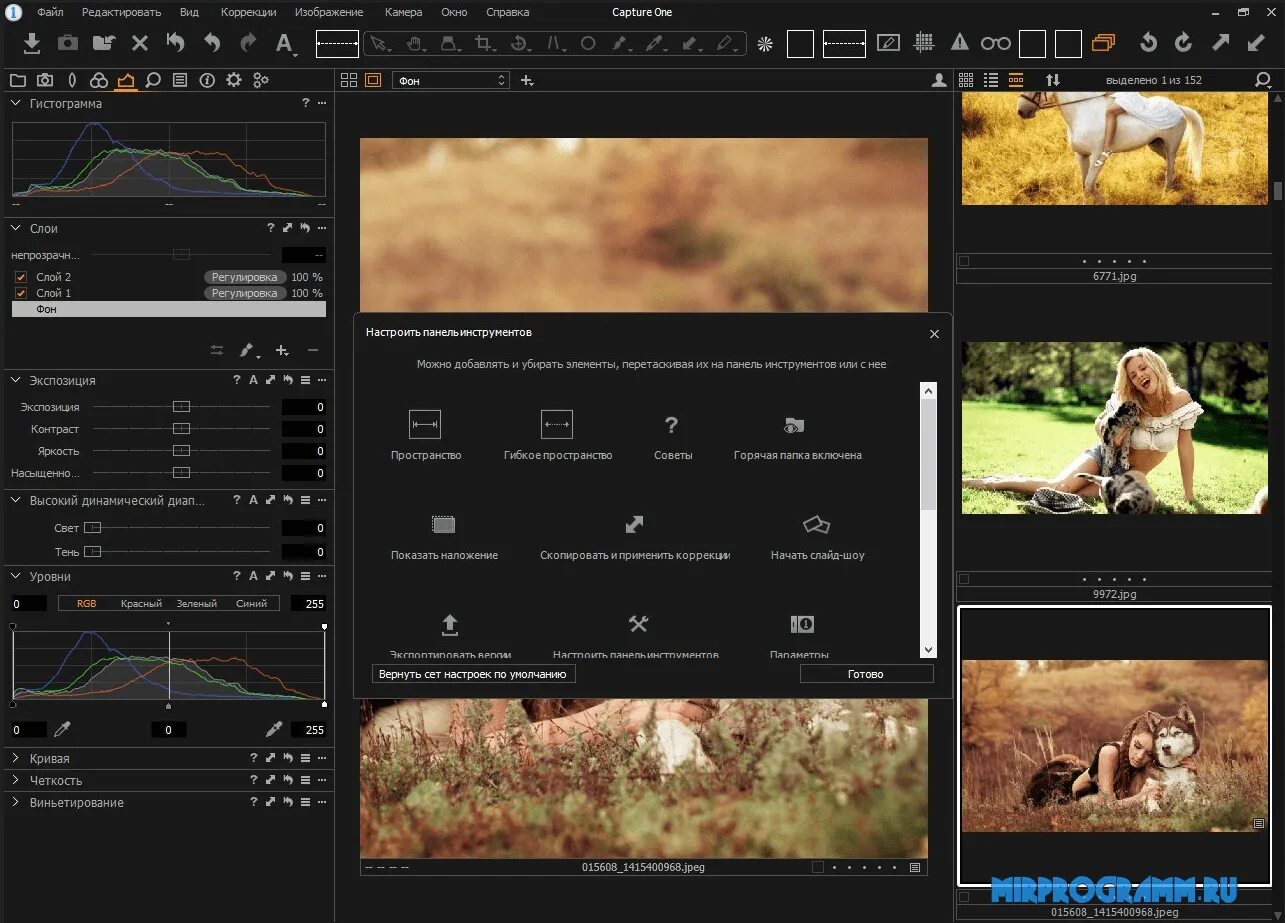Expand the Кривая panel

pyautogui.click(x=16, y=758)
